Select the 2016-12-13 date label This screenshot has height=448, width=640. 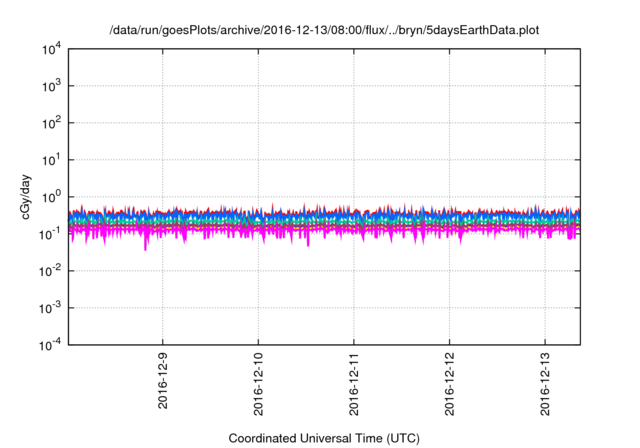pyautogui.click(x=545, y=384)
